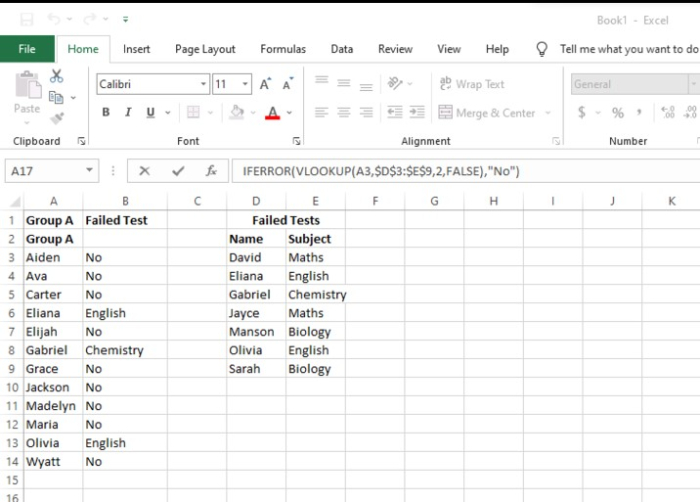Viewport: 700px width, 502px height.
Task: Toggle Bold formatting
Action: [x=106, y=112]
